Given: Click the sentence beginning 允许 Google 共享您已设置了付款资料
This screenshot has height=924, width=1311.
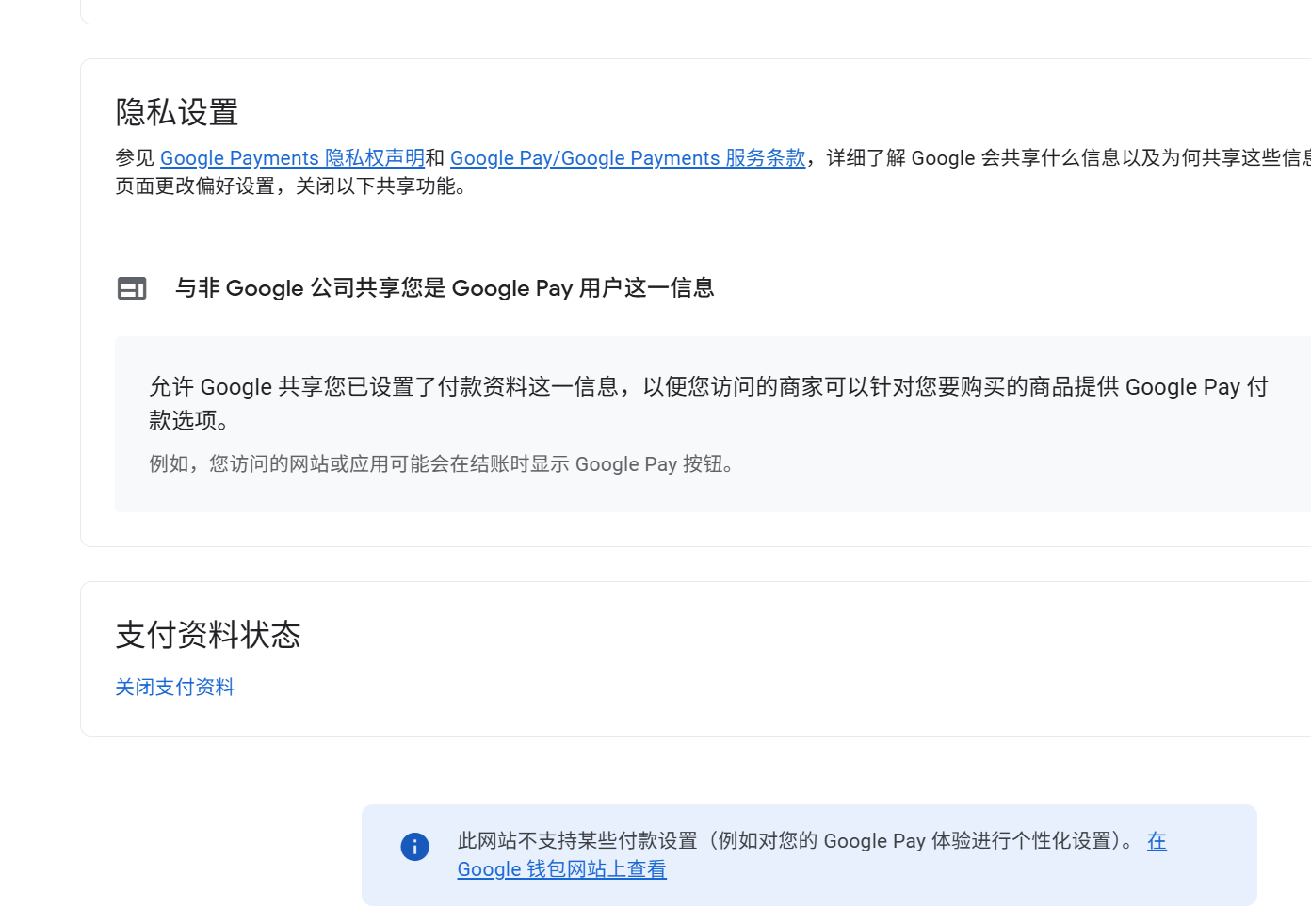Looking at the screenshot, I should point(708,403).
